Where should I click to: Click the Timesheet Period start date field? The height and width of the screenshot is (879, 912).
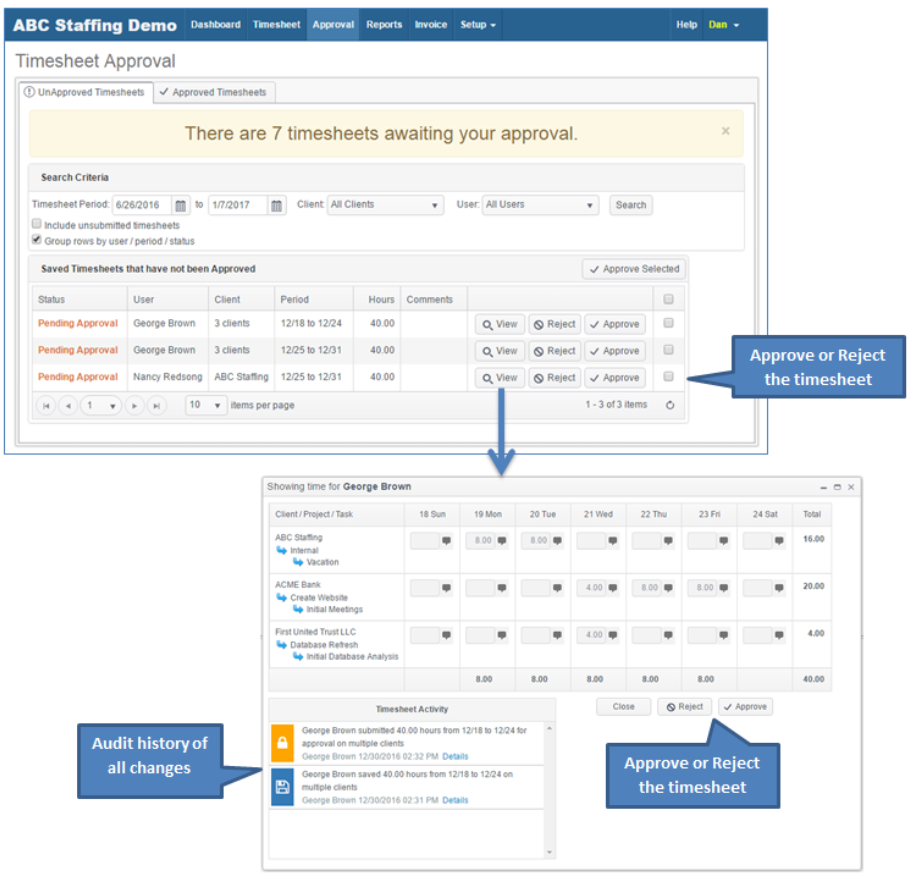tap(142, 205)
